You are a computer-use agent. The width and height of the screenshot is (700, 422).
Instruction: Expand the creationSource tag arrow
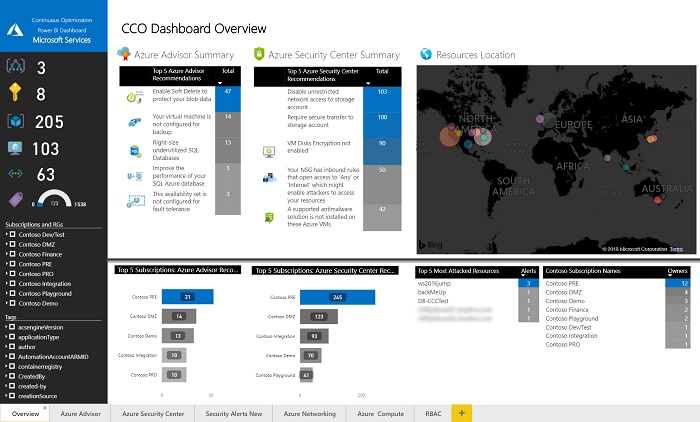coord(7,396)
